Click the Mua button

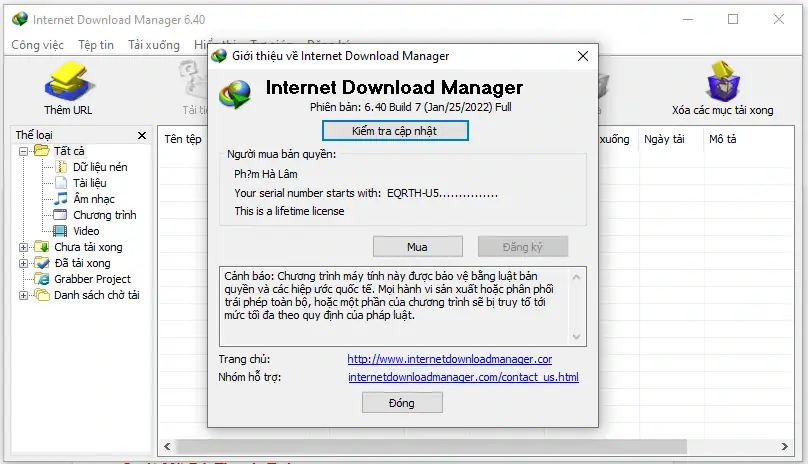pos(417,246)
